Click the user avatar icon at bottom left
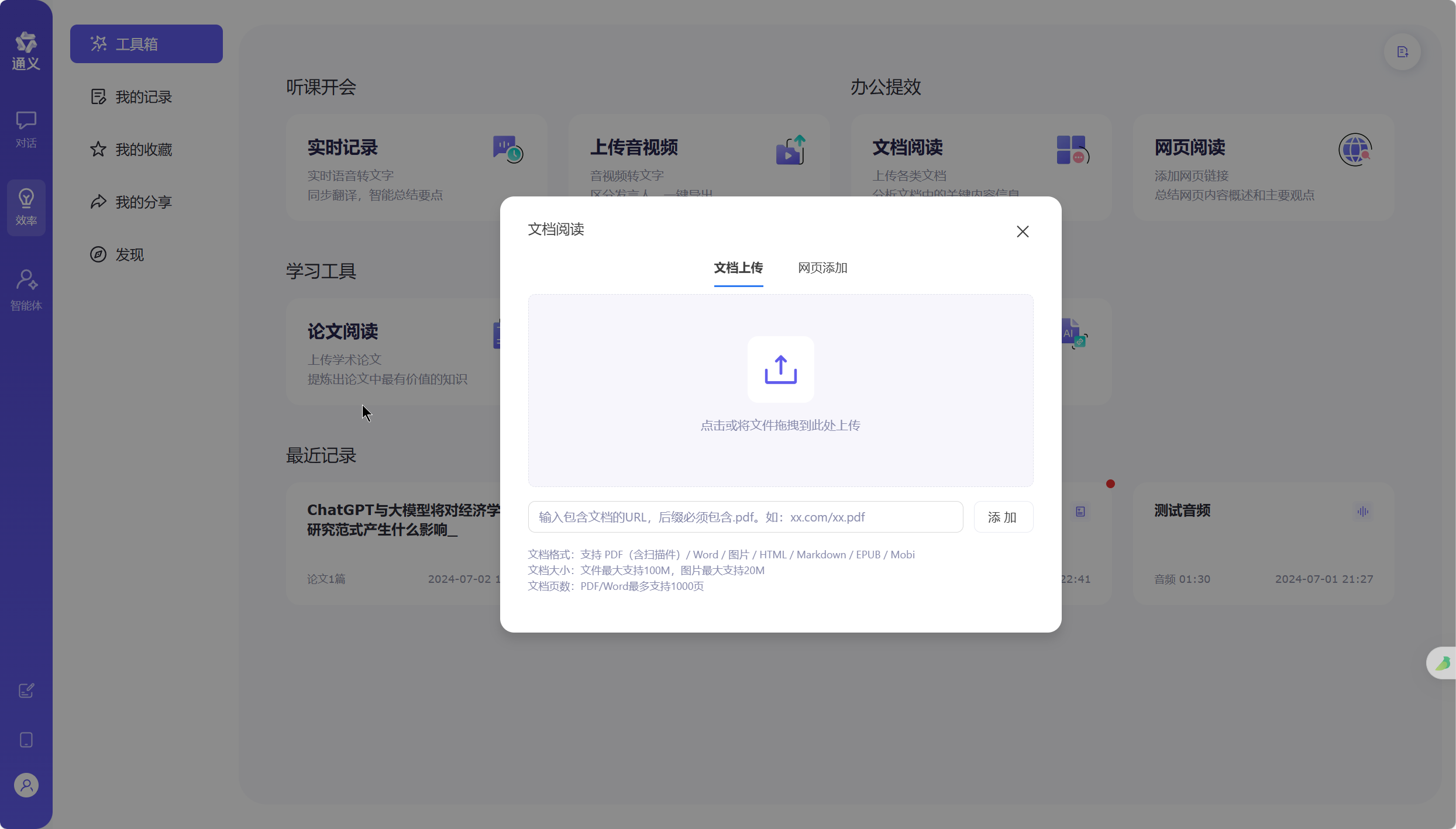 (26, 785)
